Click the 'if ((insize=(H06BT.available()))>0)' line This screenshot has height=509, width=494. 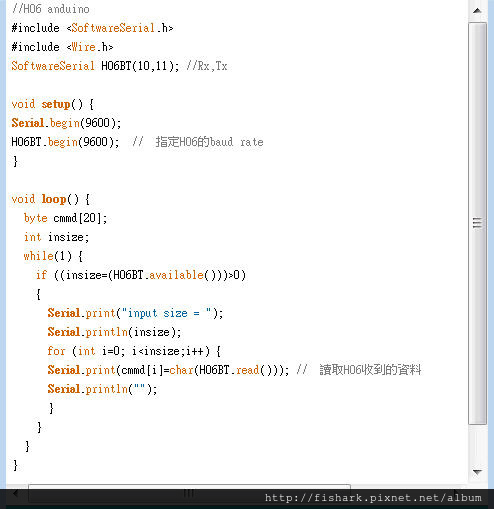(141, 275)
